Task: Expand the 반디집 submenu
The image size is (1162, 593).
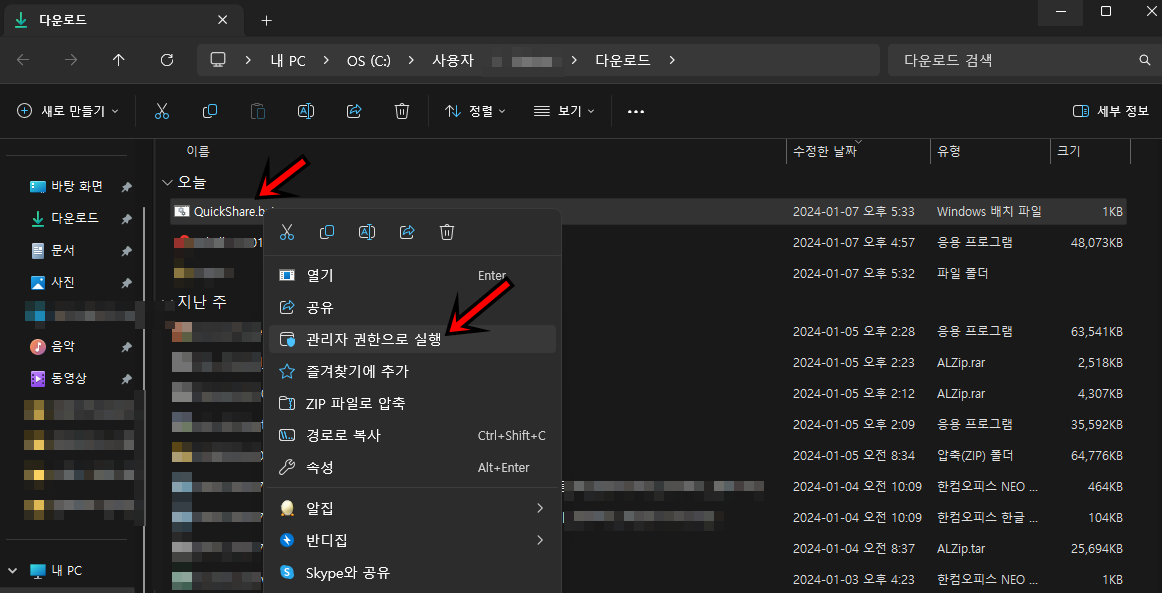Action: [540, 540]
